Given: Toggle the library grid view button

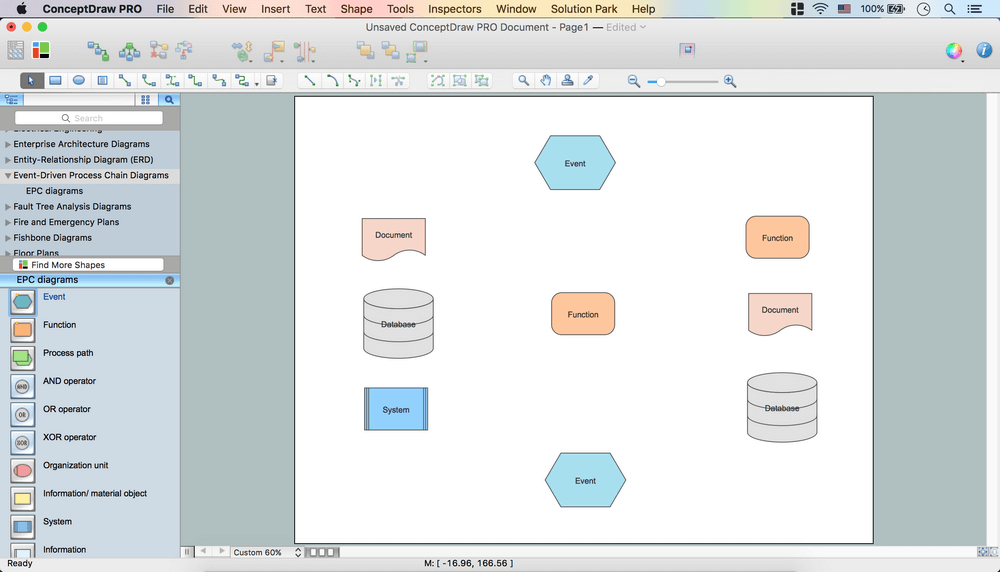Looking at the screenshot, I should [x=145, y=100].
